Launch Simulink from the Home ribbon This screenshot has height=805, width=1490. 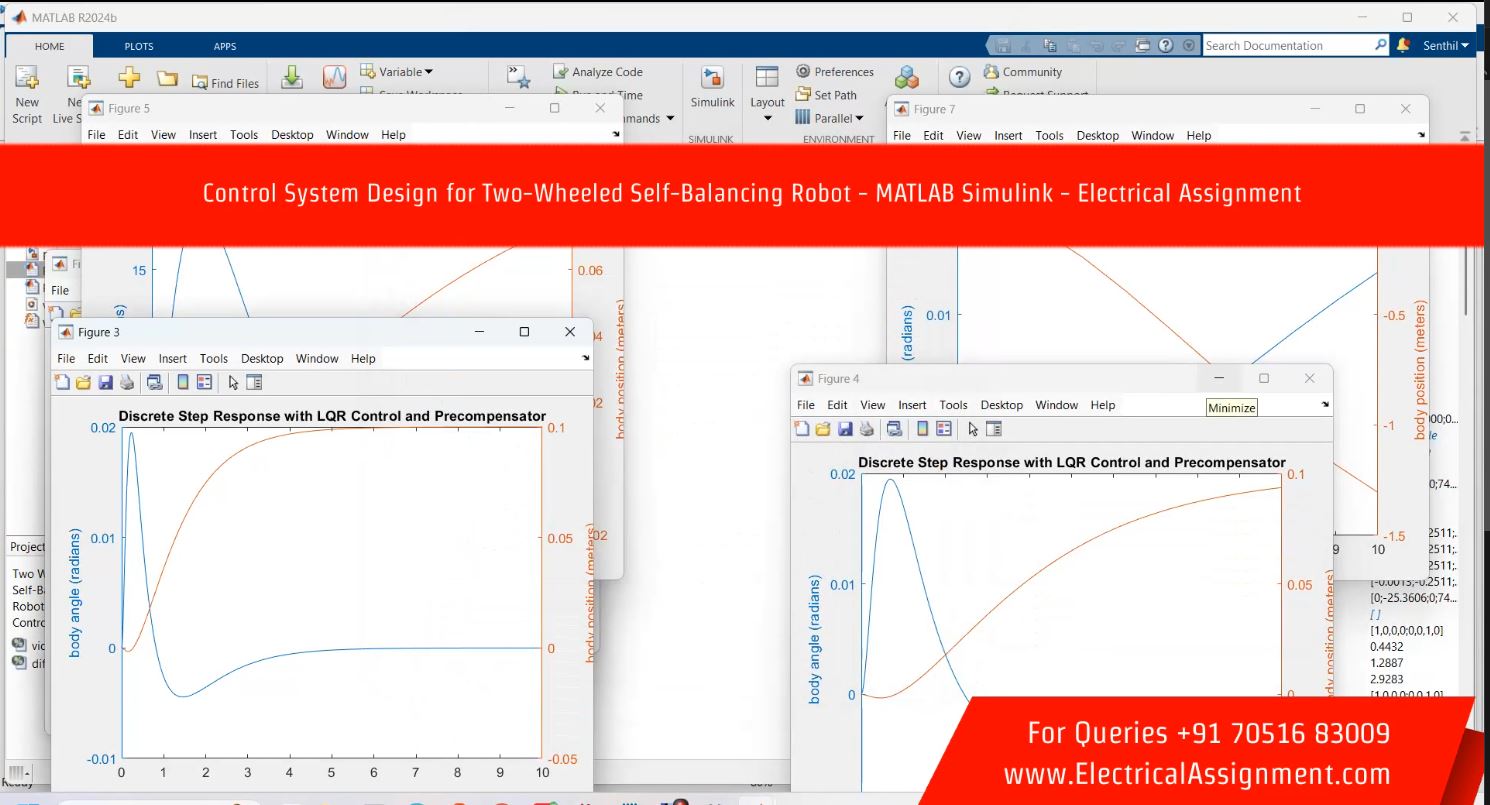712,86
